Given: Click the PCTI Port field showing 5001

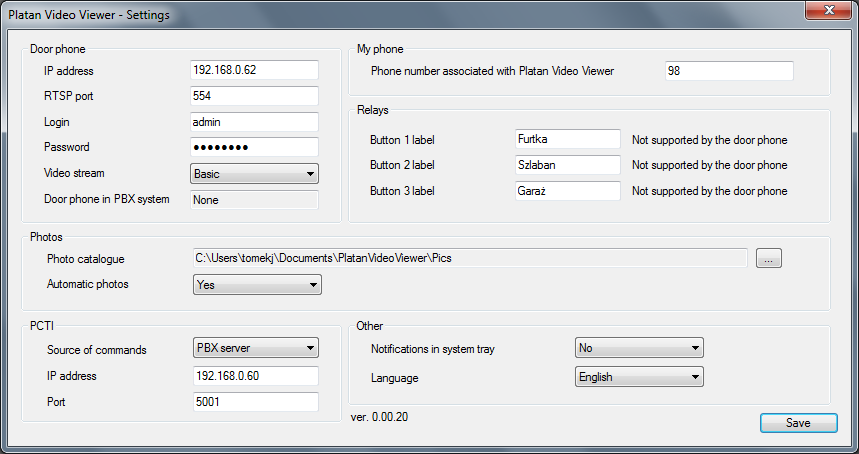Looking at the screenshot, I should [256, 402].
